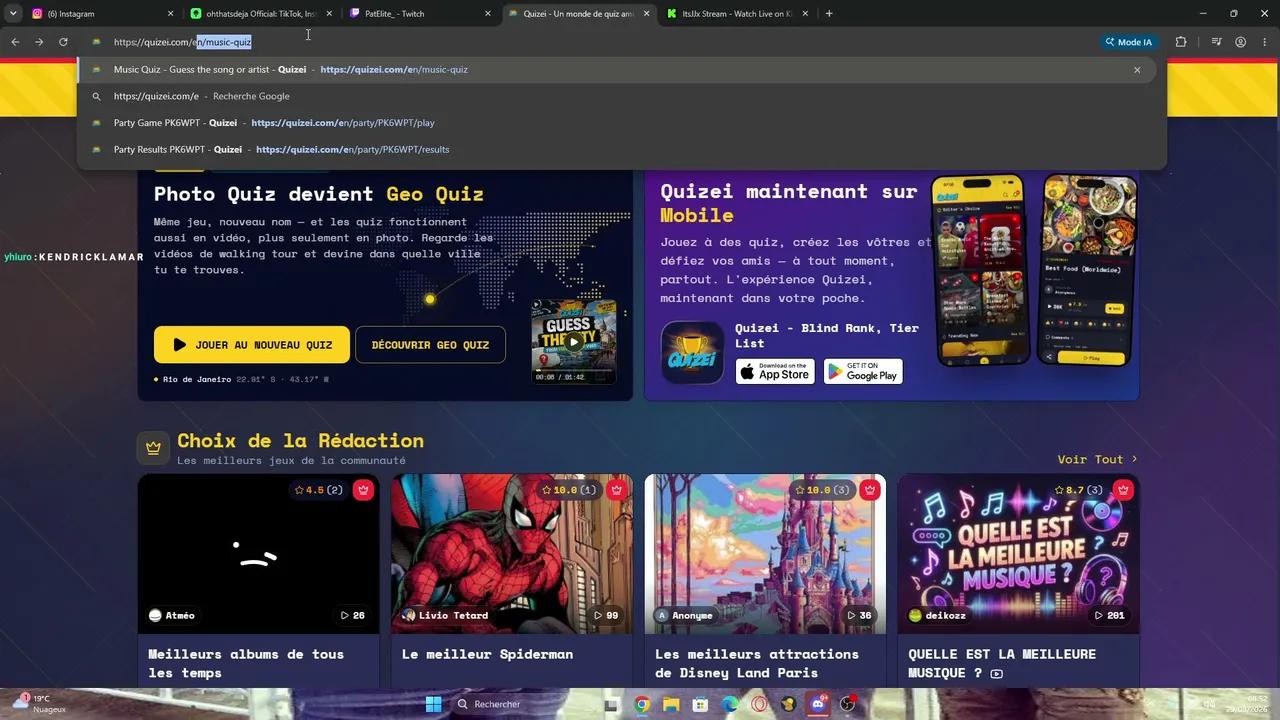Image resolution: width=1280 pixels, height=720 pixels.
Task: Click Jouer au nouveau quiz button
Action: [x=252, y=345]
